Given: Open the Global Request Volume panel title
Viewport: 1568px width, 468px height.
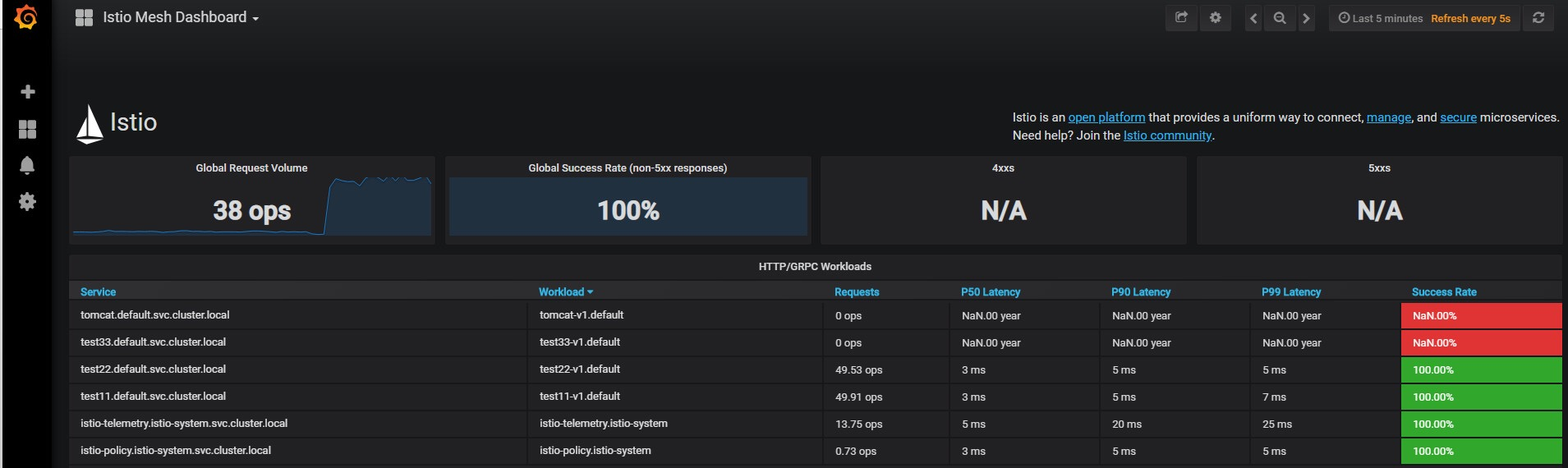Looking at the screenshot, I should [251, 168].
